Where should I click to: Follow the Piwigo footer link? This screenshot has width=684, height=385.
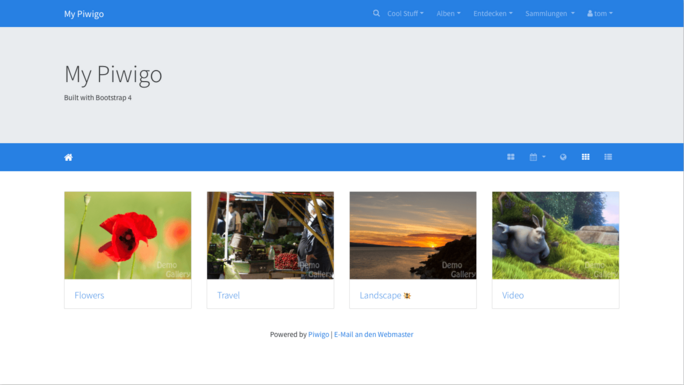pos(318,334)
